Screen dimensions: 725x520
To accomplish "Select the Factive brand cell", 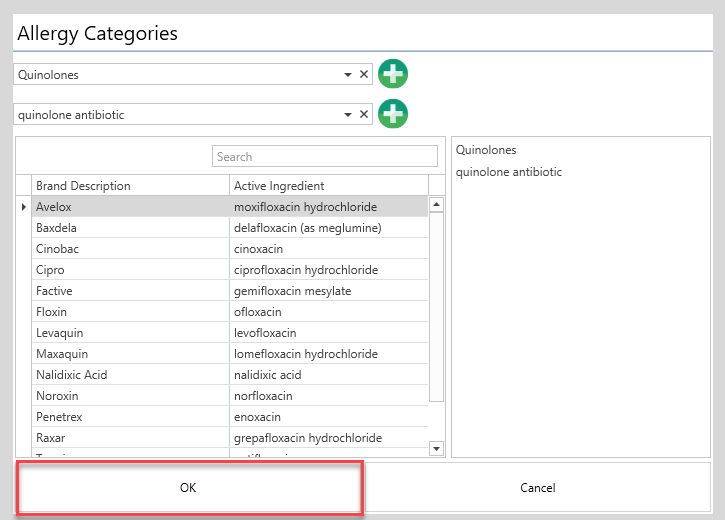I will point(130,291).
